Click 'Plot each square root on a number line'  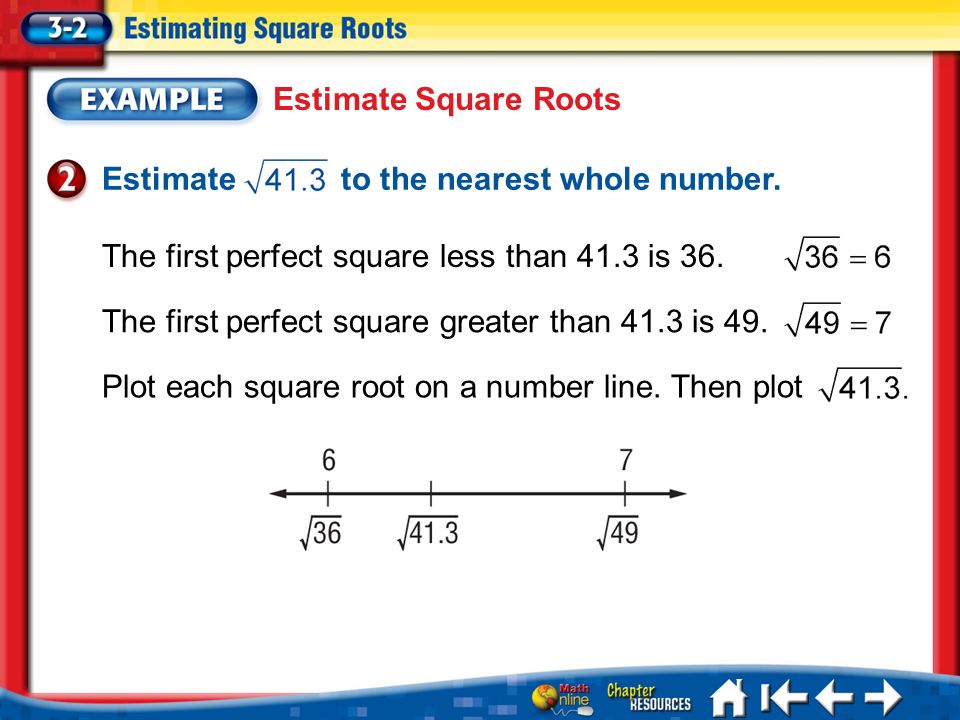381,387
